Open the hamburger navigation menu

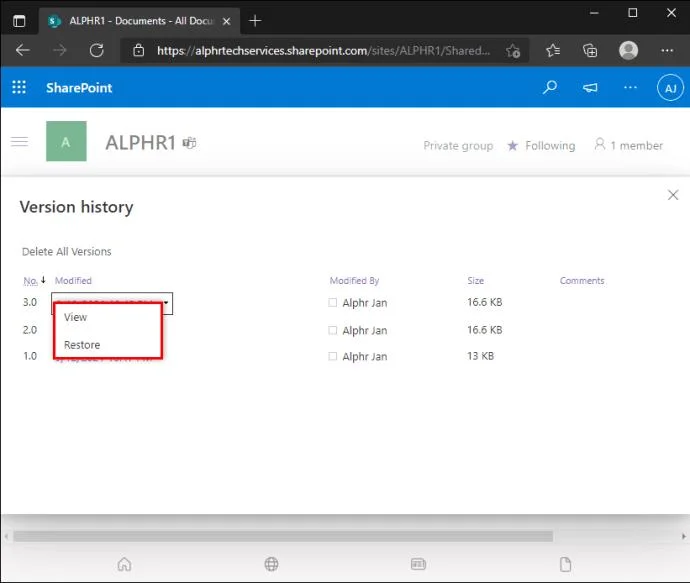click(x=19, y=142)
